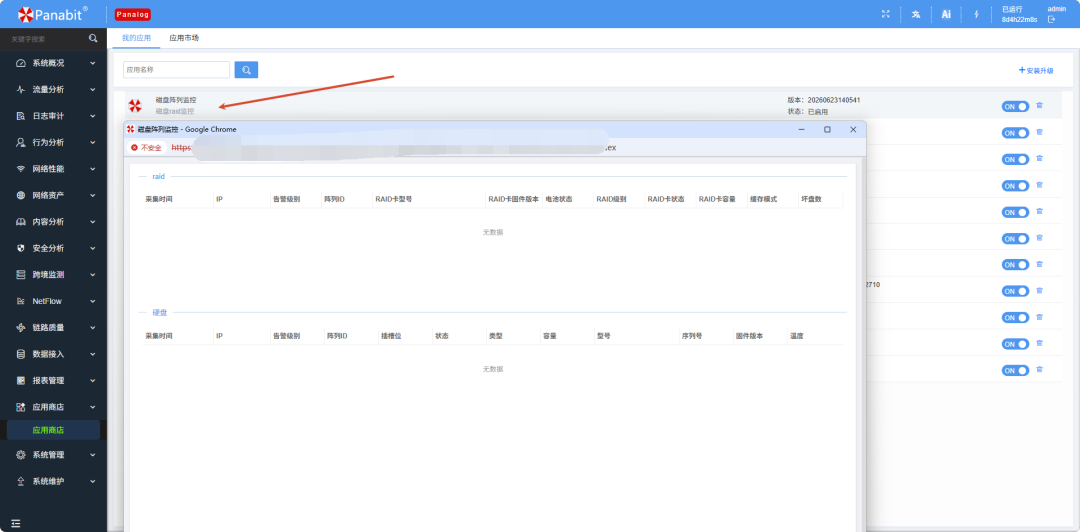
Task: Expand the 报表管理 menu chevron
Action: [92, 380]
